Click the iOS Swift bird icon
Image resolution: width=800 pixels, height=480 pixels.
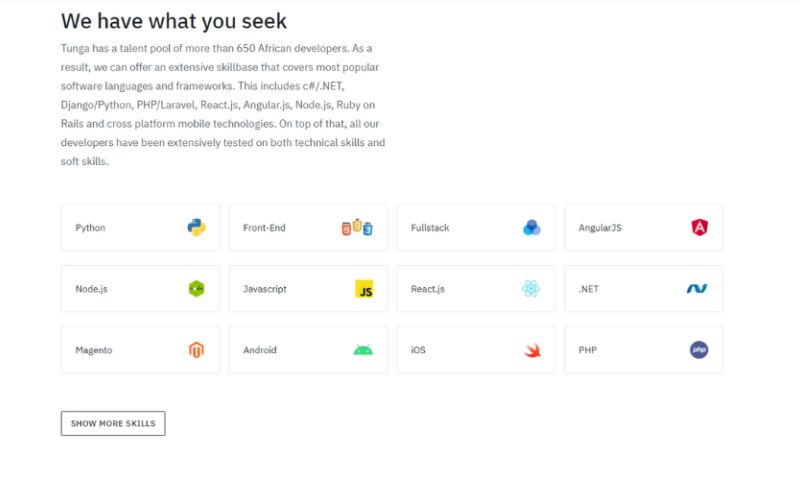tap(532, 350)
